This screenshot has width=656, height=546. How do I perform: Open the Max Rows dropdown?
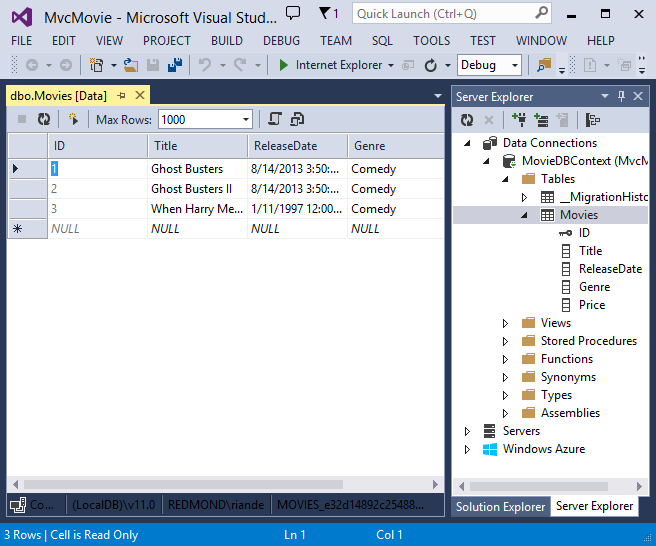pos(246,120)
